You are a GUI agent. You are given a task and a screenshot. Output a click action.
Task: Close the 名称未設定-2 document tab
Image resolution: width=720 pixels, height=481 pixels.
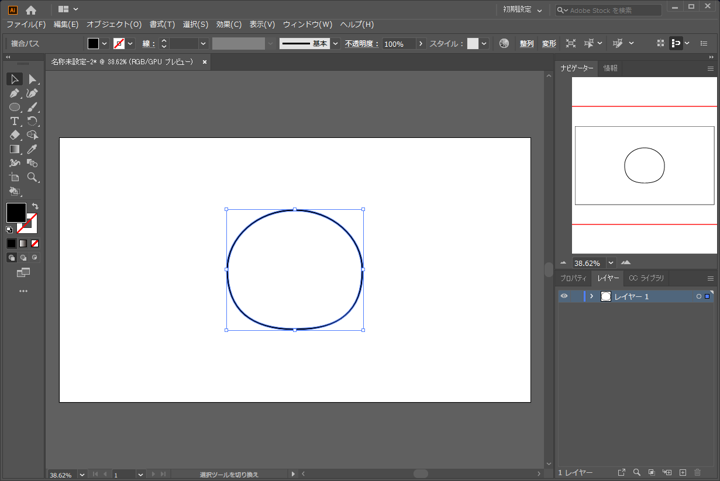(x=204, y=62)
